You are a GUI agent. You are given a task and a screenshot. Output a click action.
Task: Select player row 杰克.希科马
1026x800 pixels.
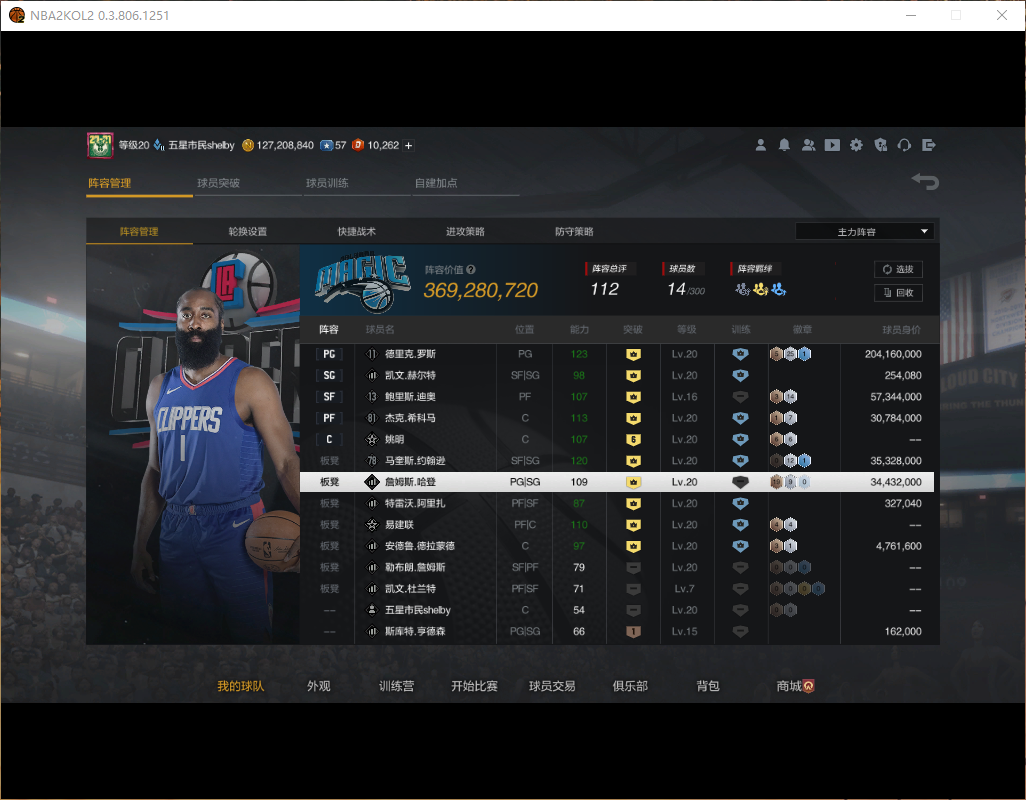click(x=617, y=418)
